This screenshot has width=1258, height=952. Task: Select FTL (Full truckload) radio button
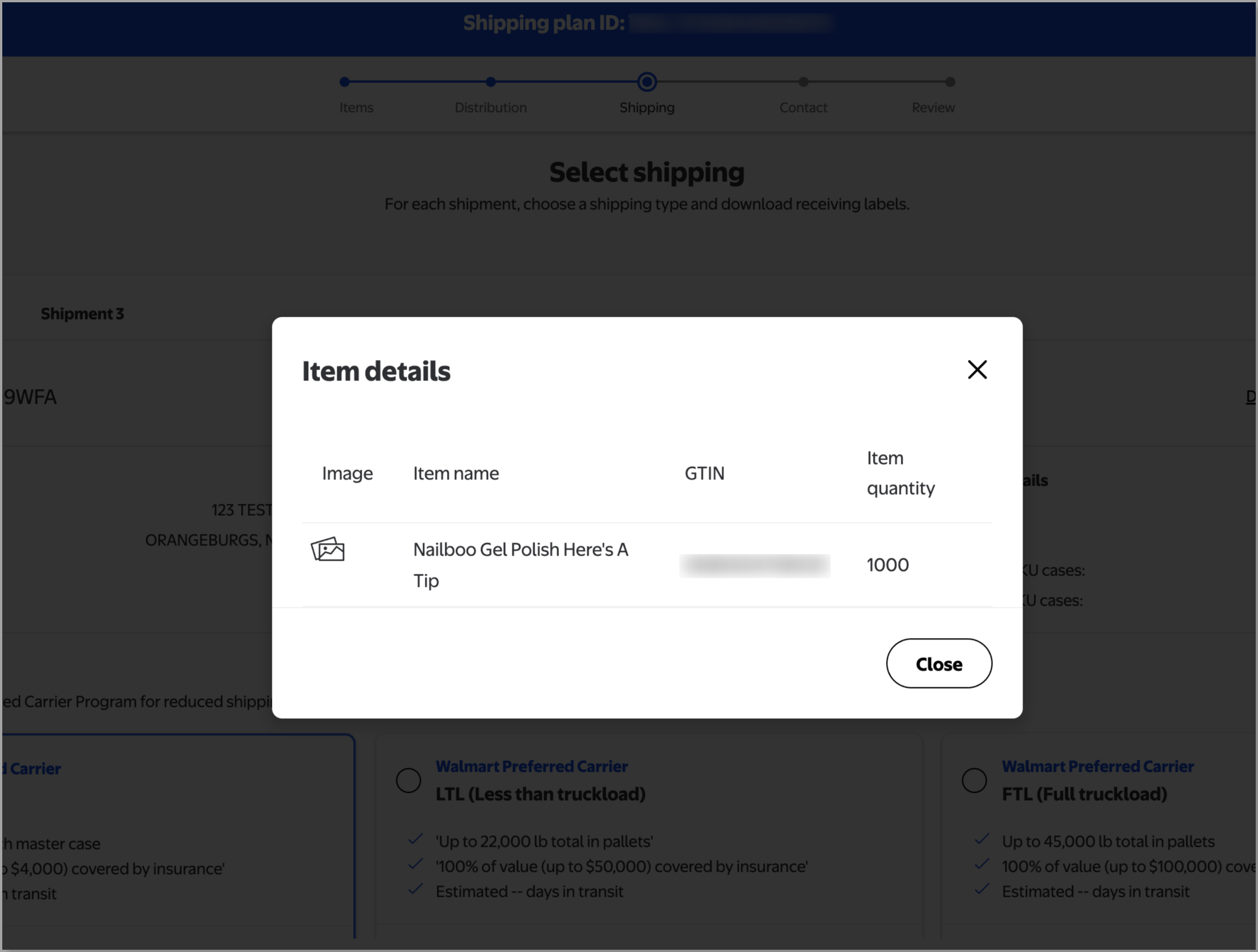(974, 780)
